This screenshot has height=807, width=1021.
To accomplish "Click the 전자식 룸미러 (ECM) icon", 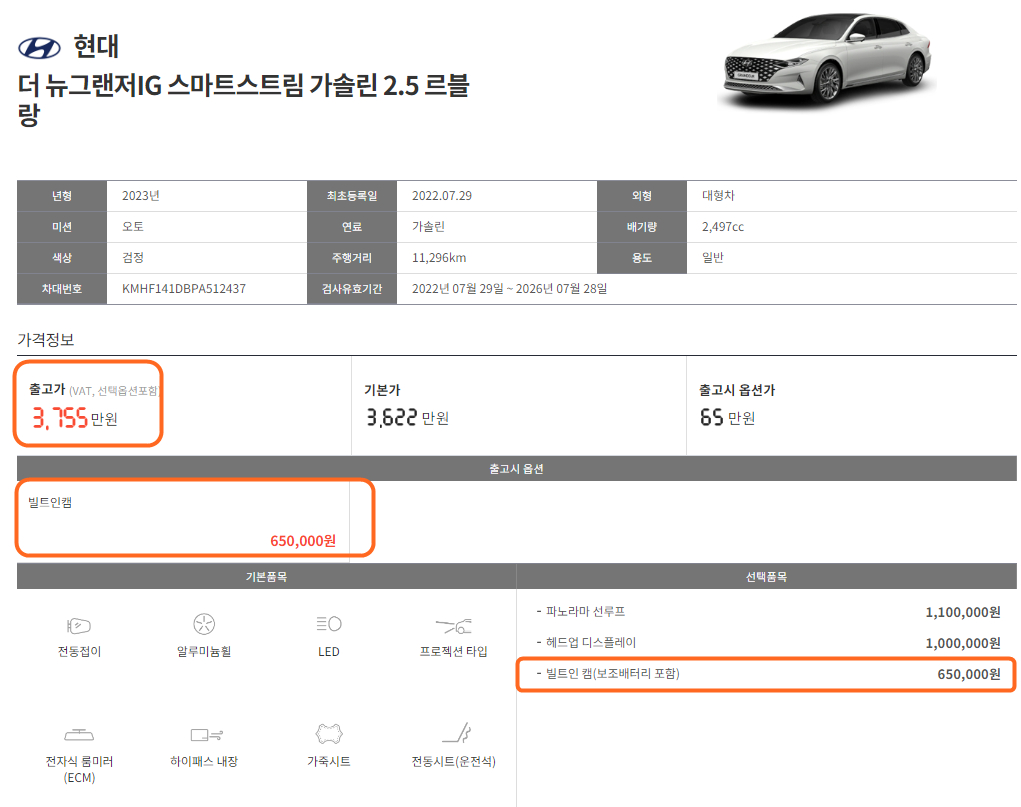I will coord(79,735).
